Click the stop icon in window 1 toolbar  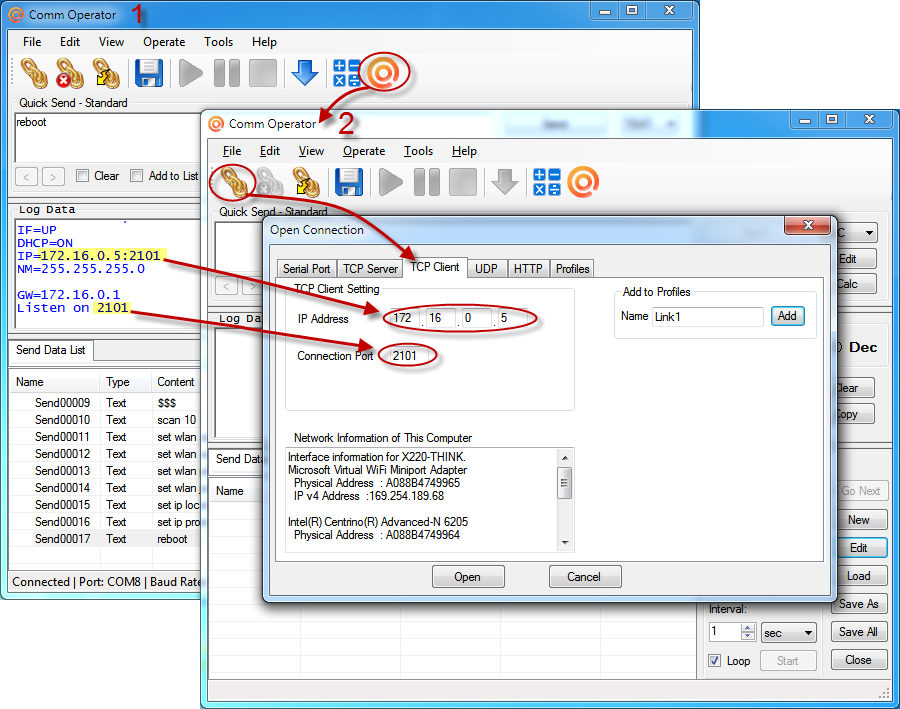click(x=263, y=73)
